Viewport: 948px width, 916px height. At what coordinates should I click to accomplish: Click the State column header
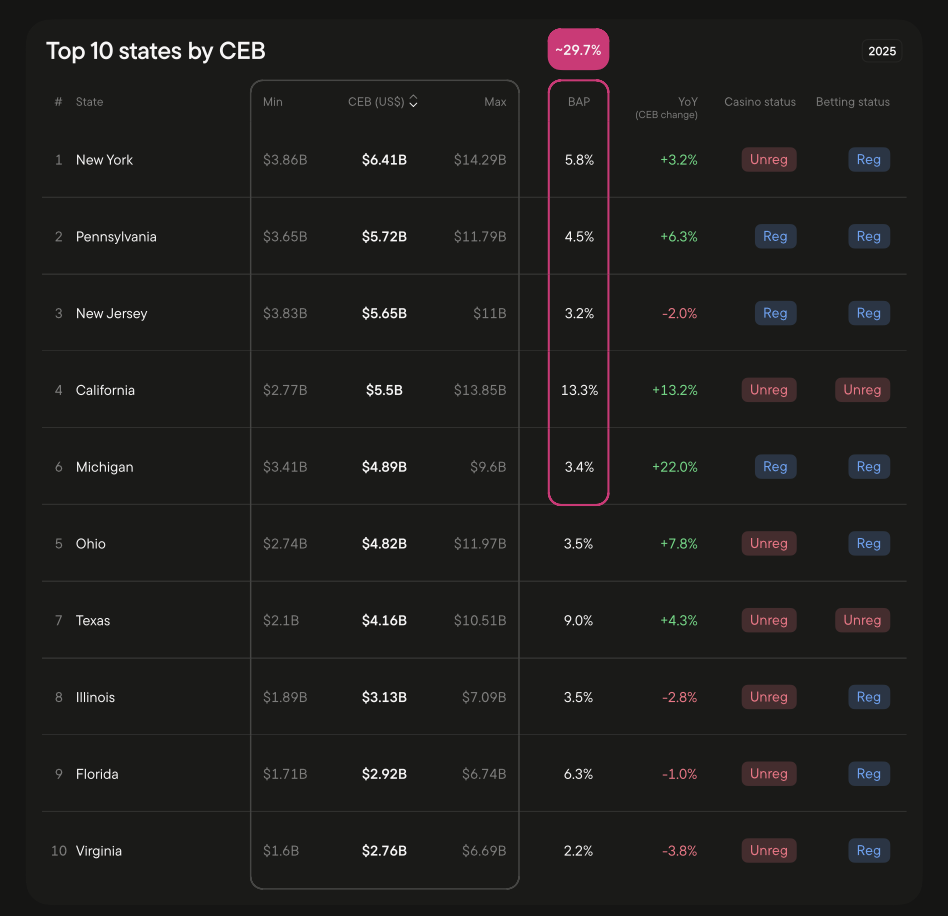tap(89, 102)
